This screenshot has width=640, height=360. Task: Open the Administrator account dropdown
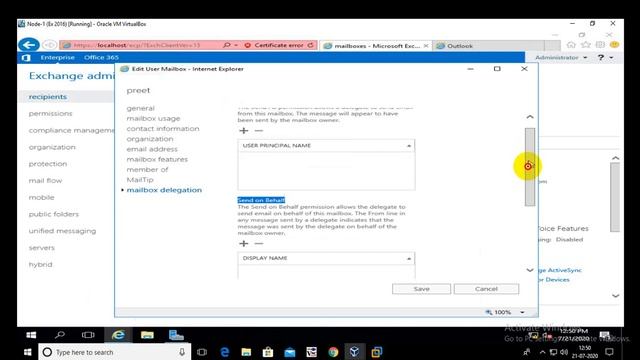[561, 58]
